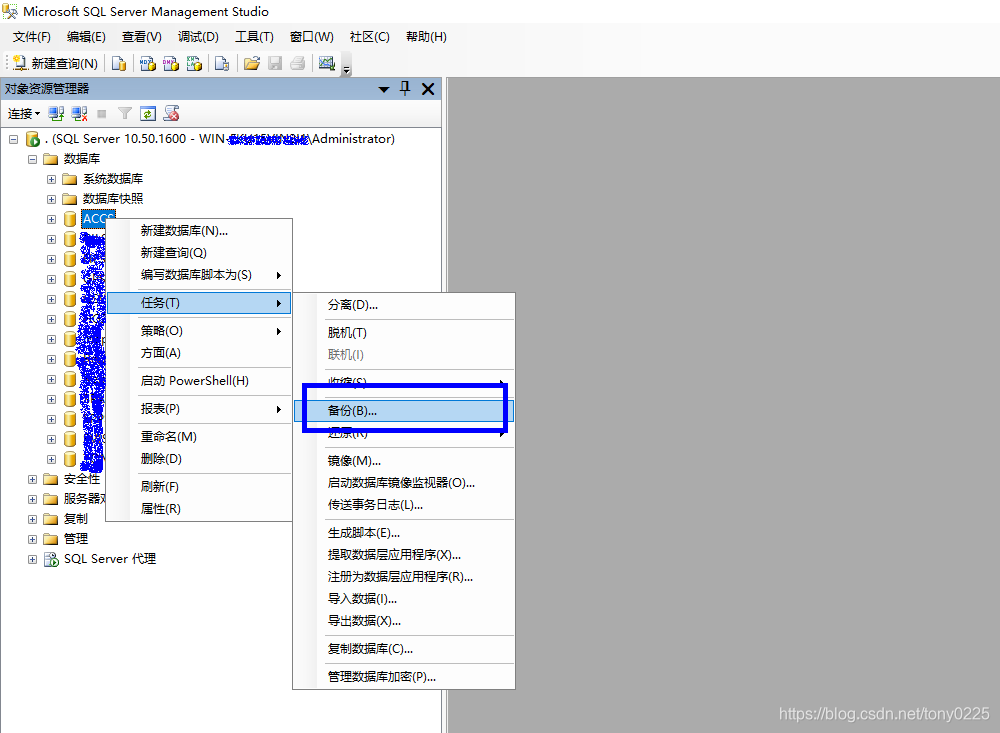Choose 属性(R) in context menu
The image size is (1000, 733).
pyautogui.click(x=199, y=509)
